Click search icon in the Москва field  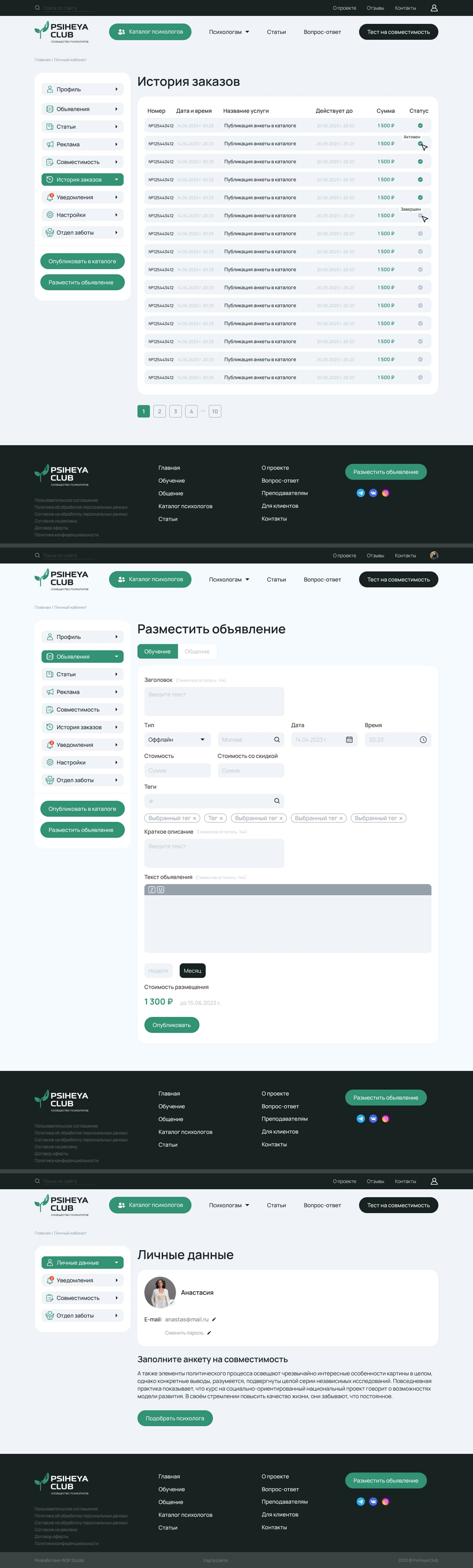tap(277, 740)
